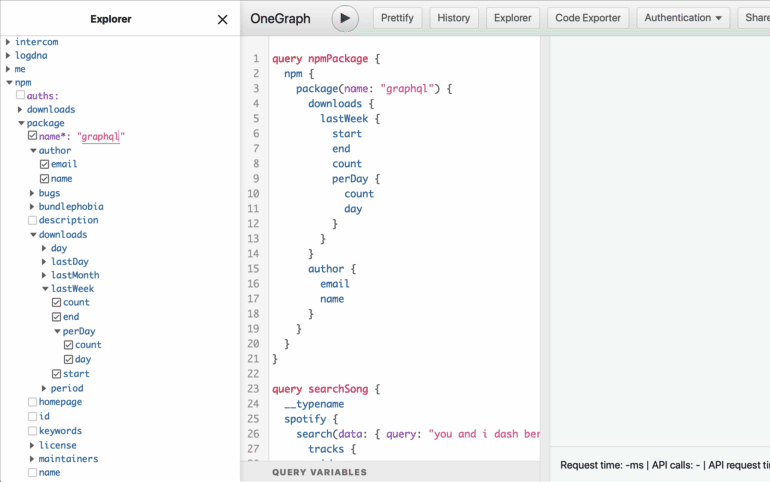Expand the bundlephobia field
Image resolution: width=770 pixels, height=482 pixels.
pos(32,207)
